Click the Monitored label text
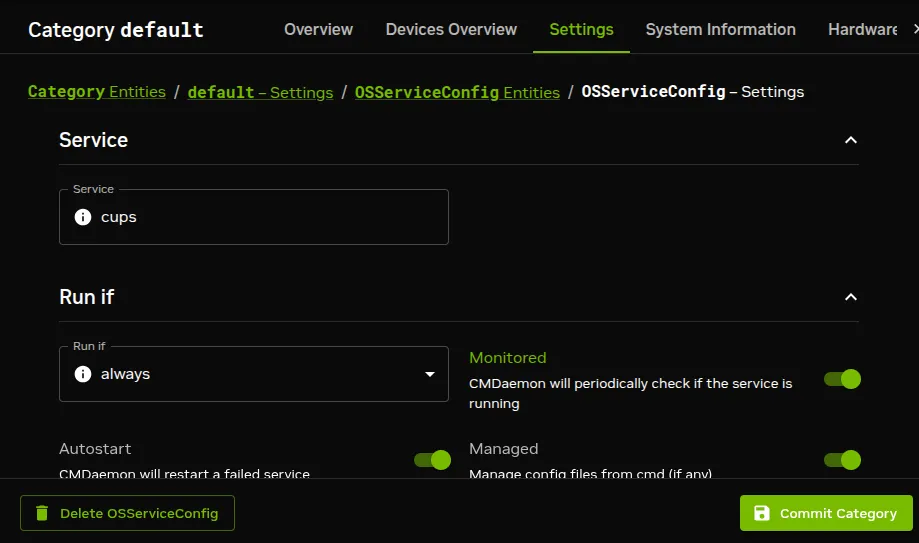The height and width of the screenshot is (543, 919). (508, 358)
